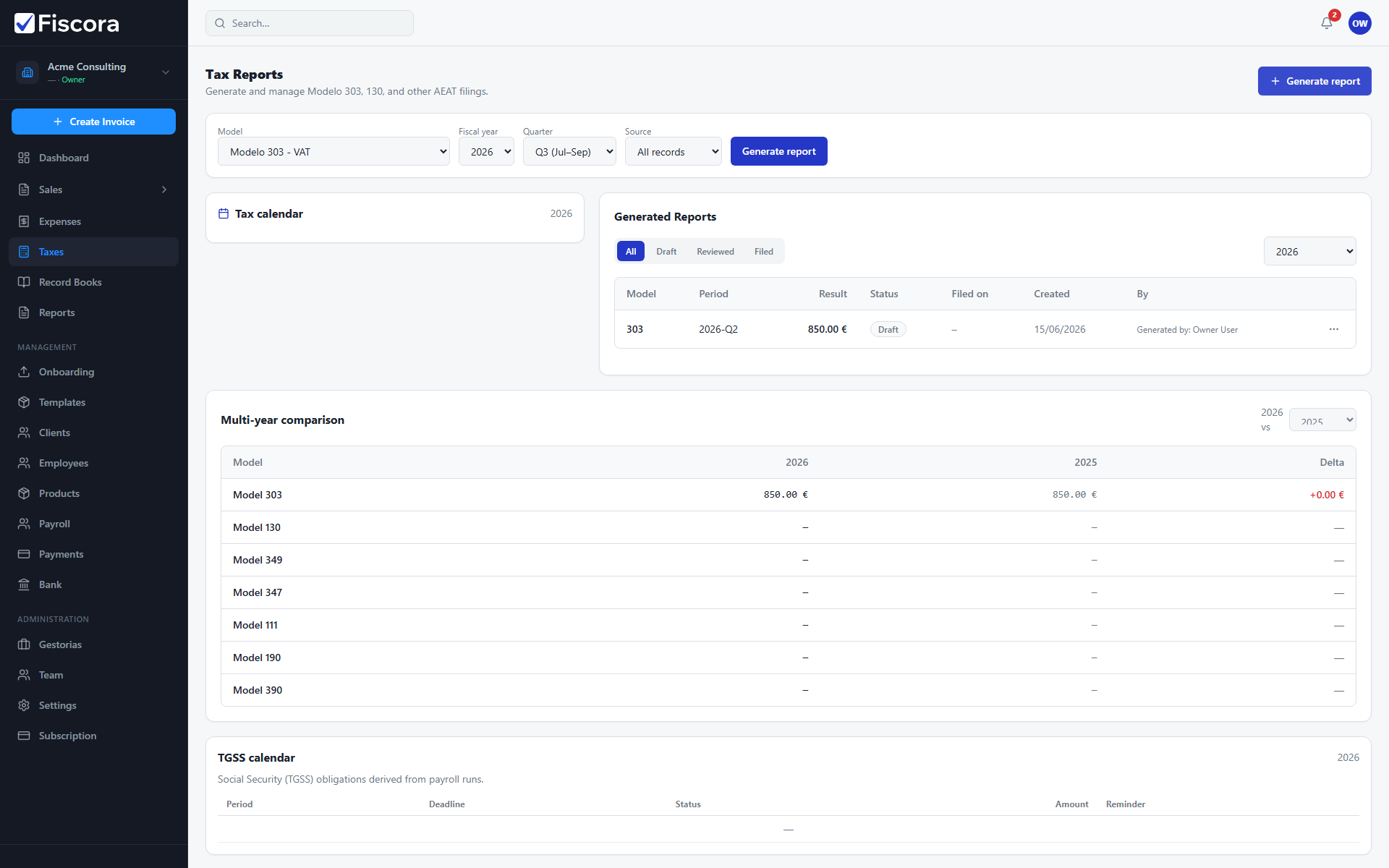Click the Model 111 comparison row
Viewport: 1389px width, 868px height.
click(789, 625)
